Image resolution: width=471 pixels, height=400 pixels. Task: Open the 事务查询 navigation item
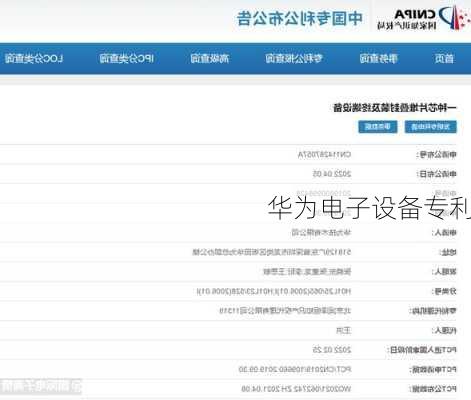[x=379, y=59]
